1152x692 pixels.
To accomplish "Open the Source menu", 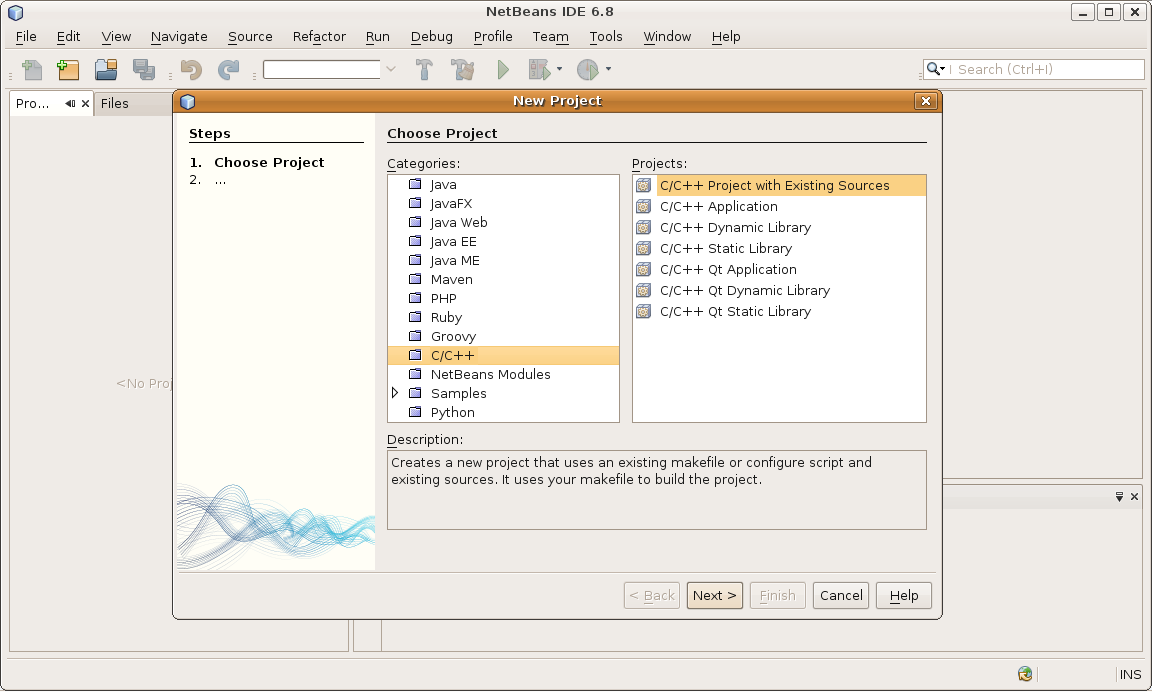I will coord(250,37).
